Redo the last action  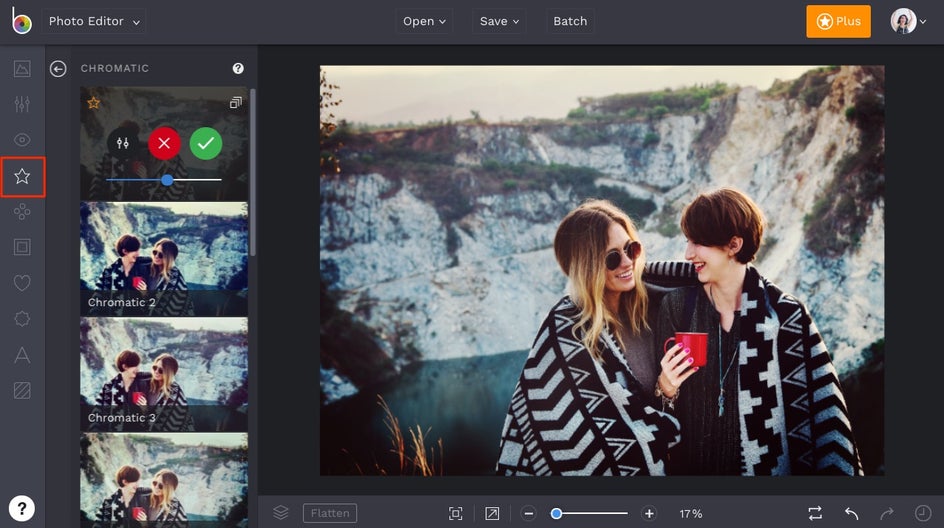pyautogui.click(x=887, y=513)
